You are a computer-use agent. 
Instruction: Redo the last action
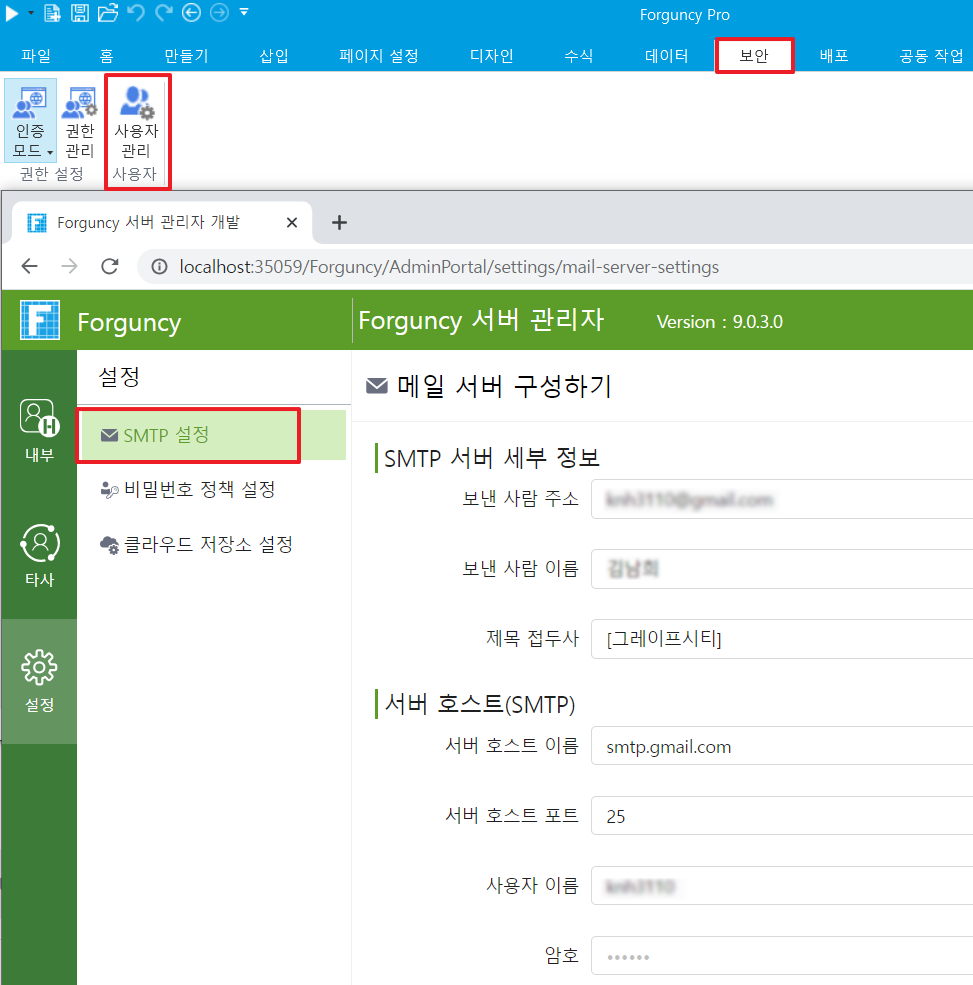(164, 13)
